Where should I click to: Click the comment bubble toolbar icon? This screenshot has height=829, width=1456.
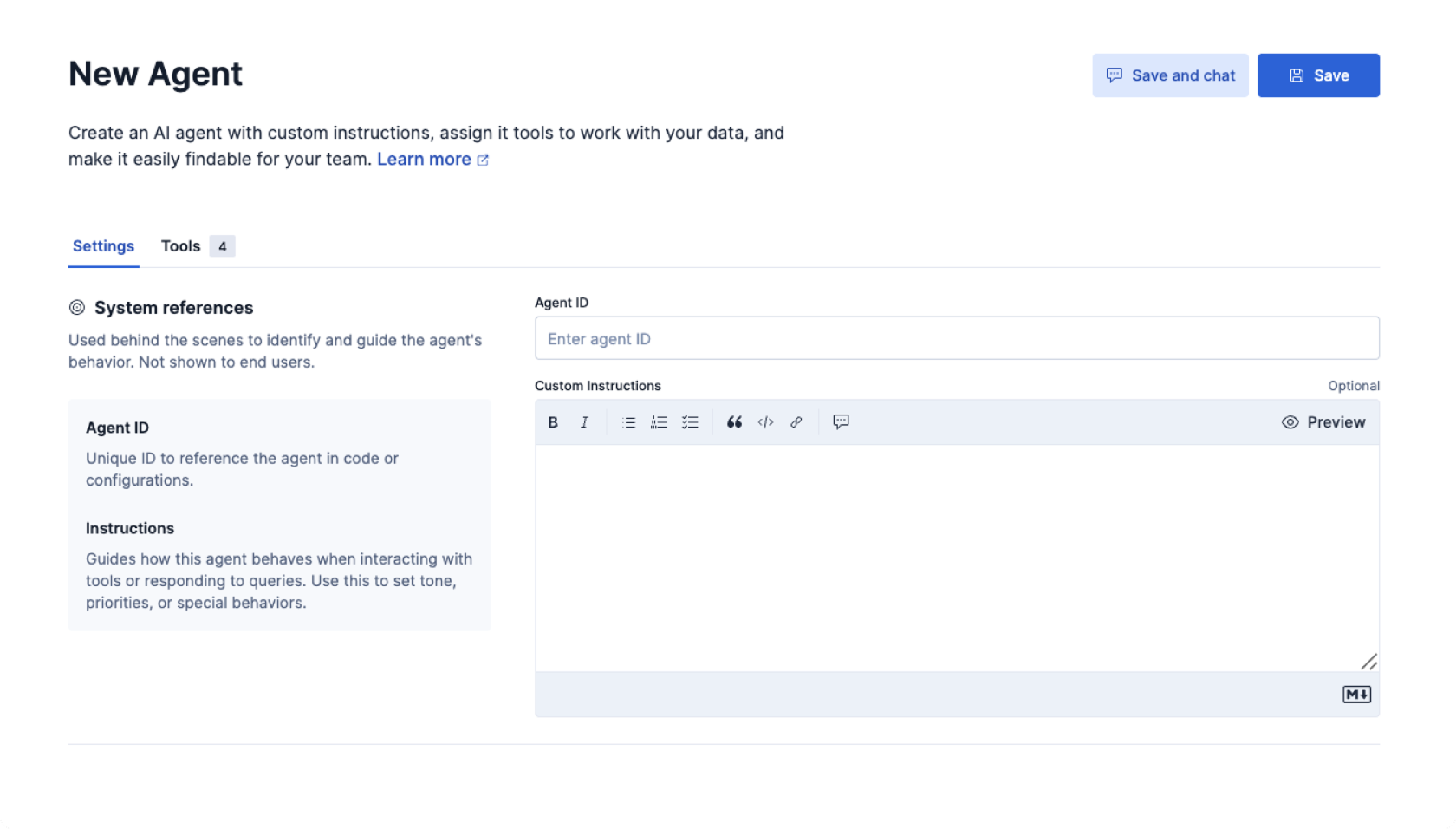841,422
